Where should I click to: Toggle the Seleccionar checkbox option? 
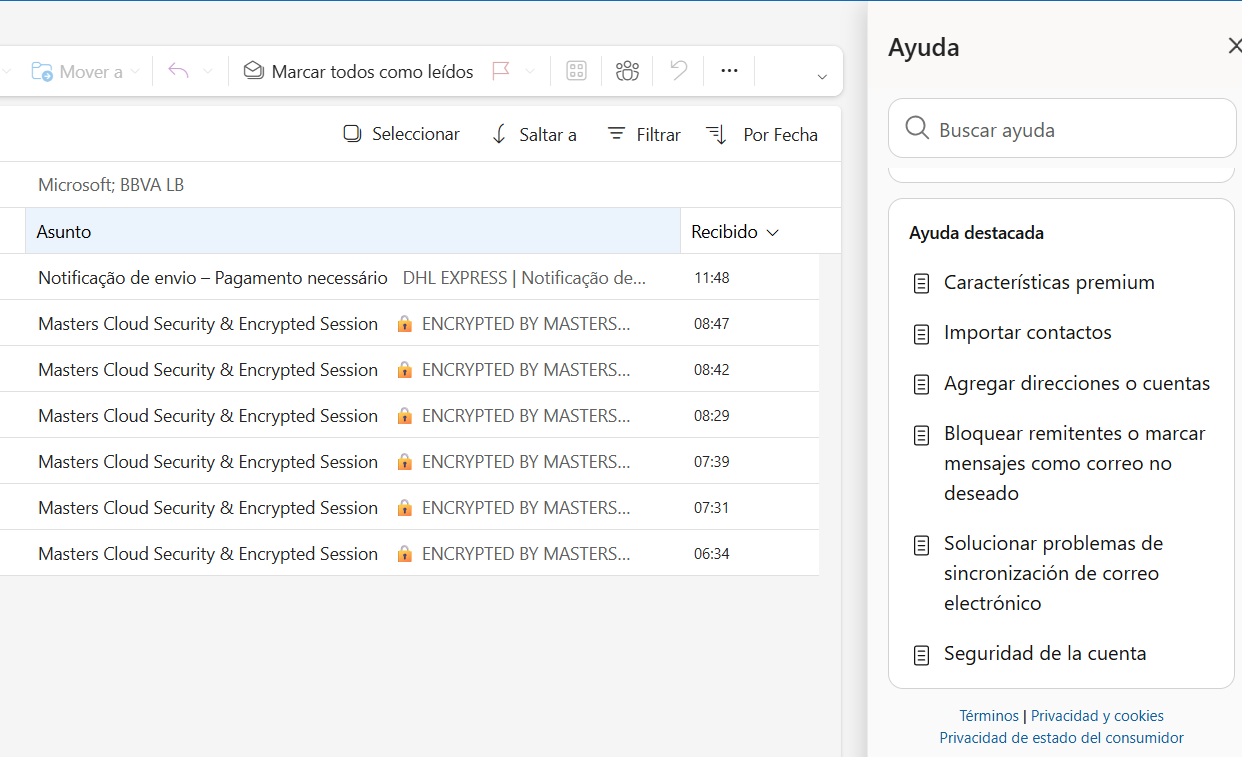(401, 134)
